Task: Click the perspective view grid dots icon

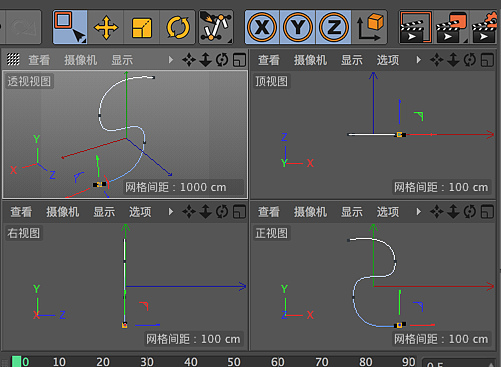Action: coord(13,60)
